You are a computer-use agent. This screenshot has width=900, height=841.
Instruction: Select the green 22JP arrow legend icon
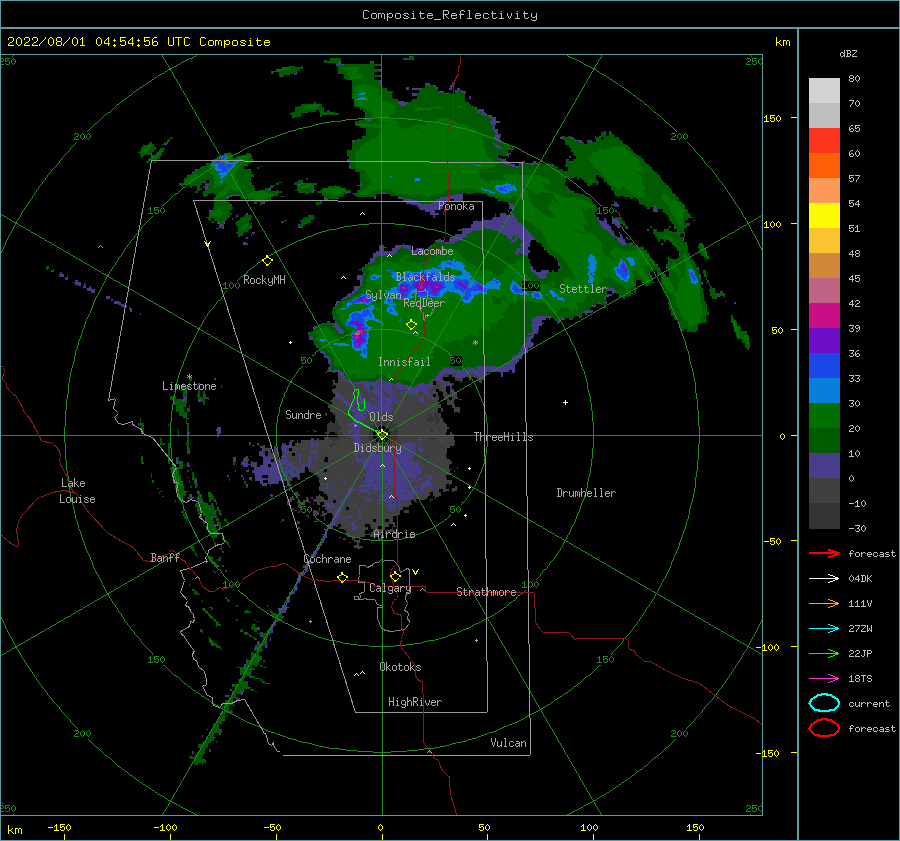824,653
